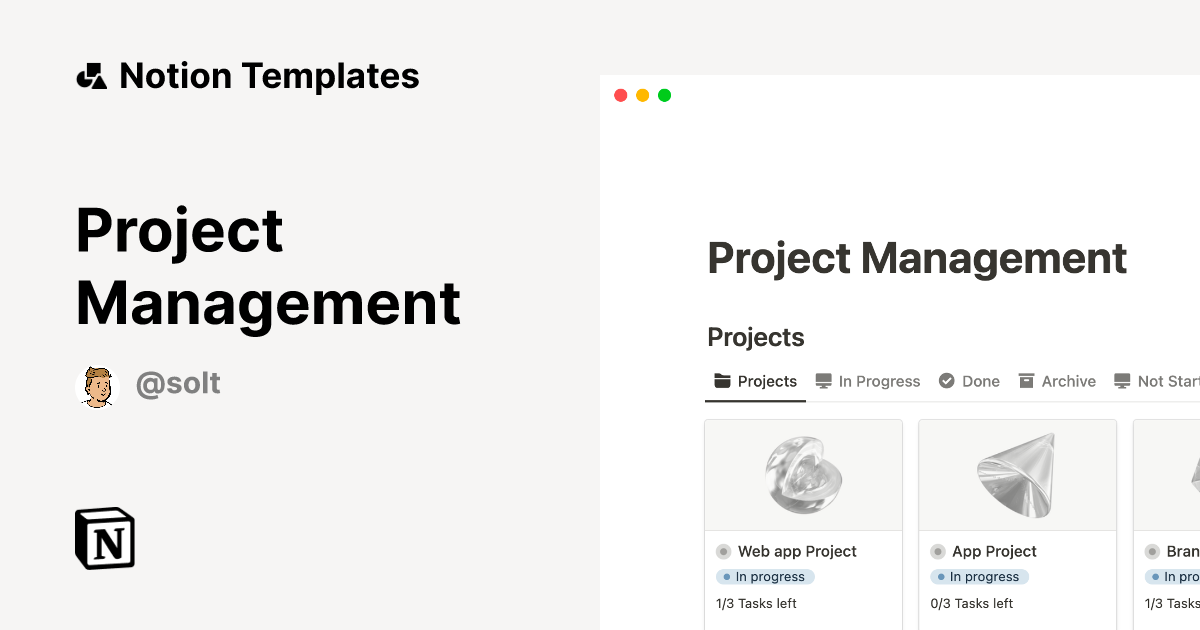Click the monitor icon beside In Progress
This screenshot has width=1200, height=630.
(x=823, y=381)
